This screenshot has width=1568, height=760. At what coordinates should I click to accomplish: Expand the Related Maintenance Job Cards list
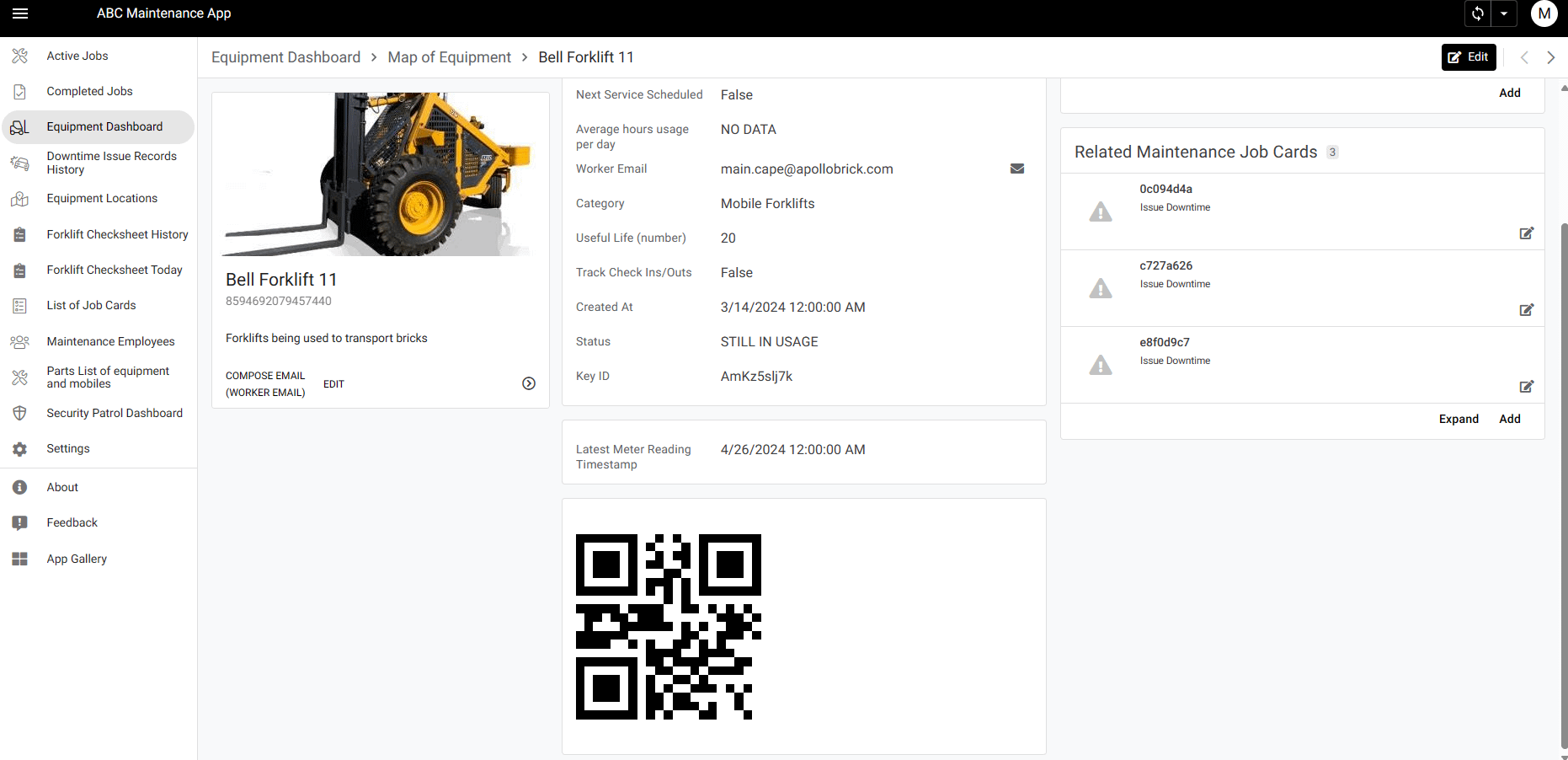1459,419
